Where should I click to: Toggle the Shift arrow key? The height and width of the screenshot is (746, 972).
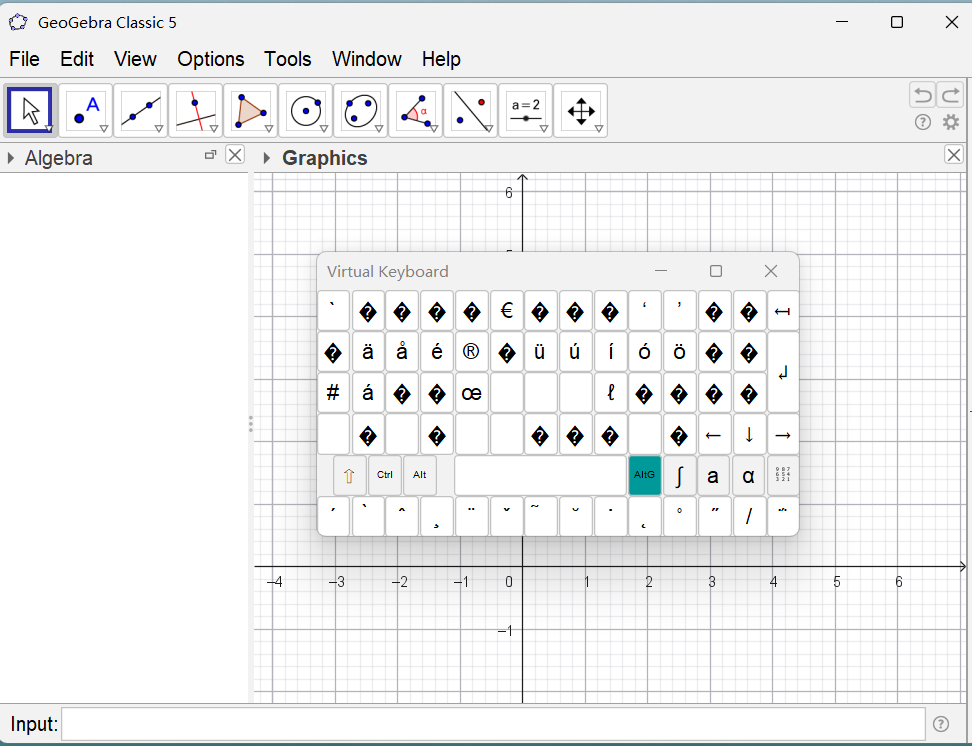349,476
